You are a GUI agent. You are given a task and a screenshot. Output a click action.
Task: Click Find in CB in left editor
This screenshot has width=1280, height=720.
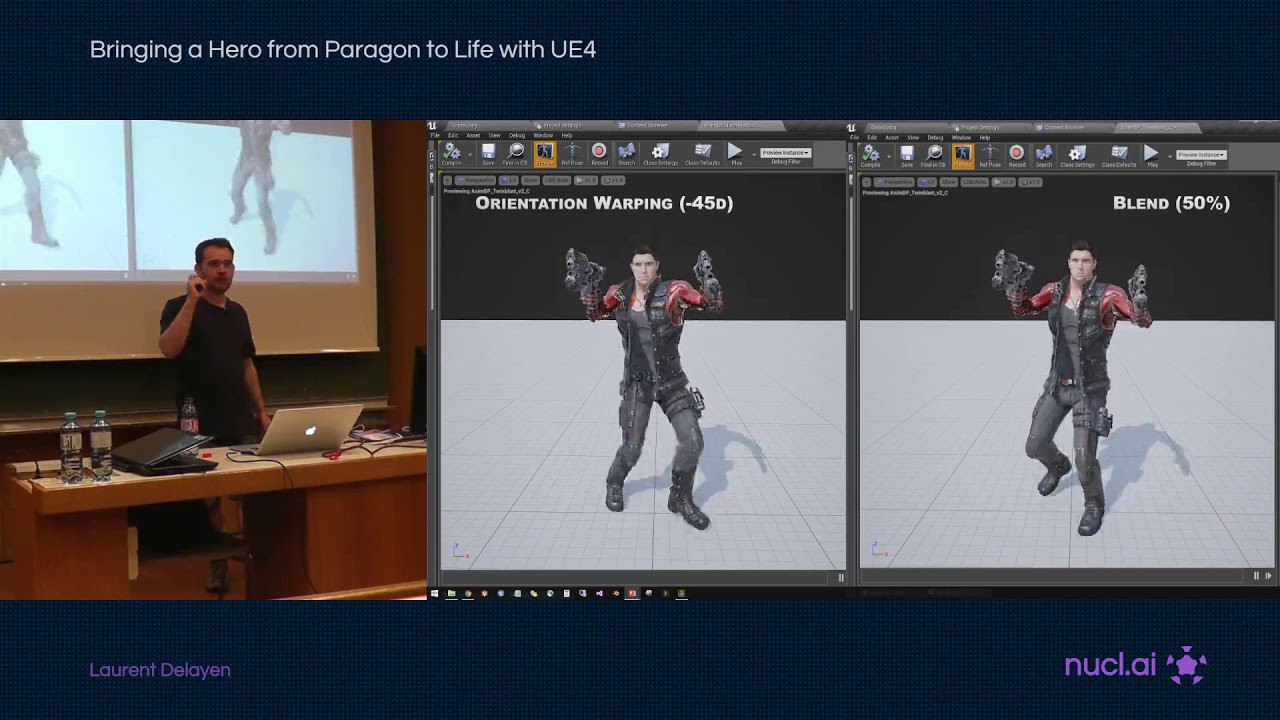(515, 153)
